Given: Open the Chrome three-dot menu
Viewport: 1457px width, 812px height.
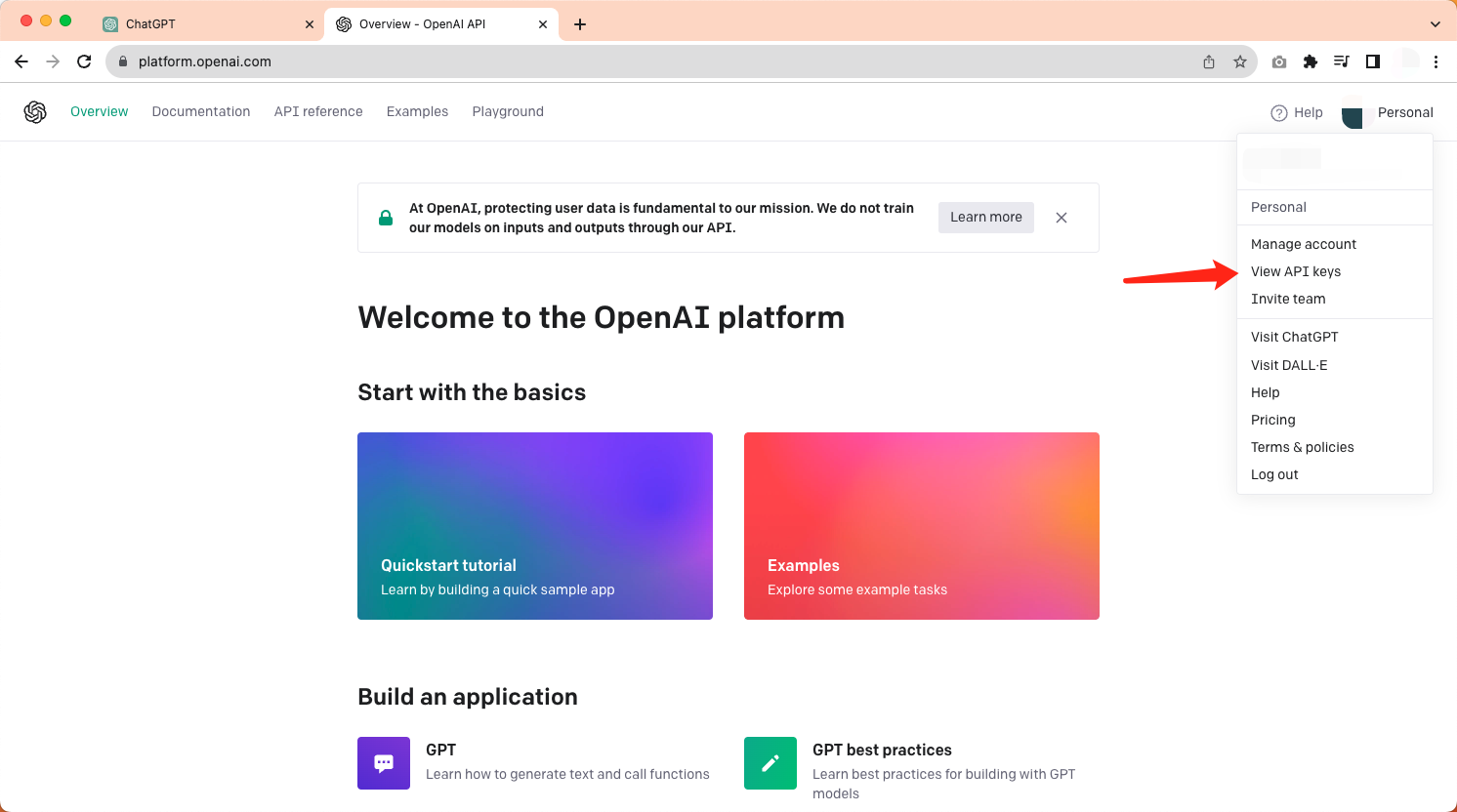Looking at the screenshot, I should coord(1436,61).
